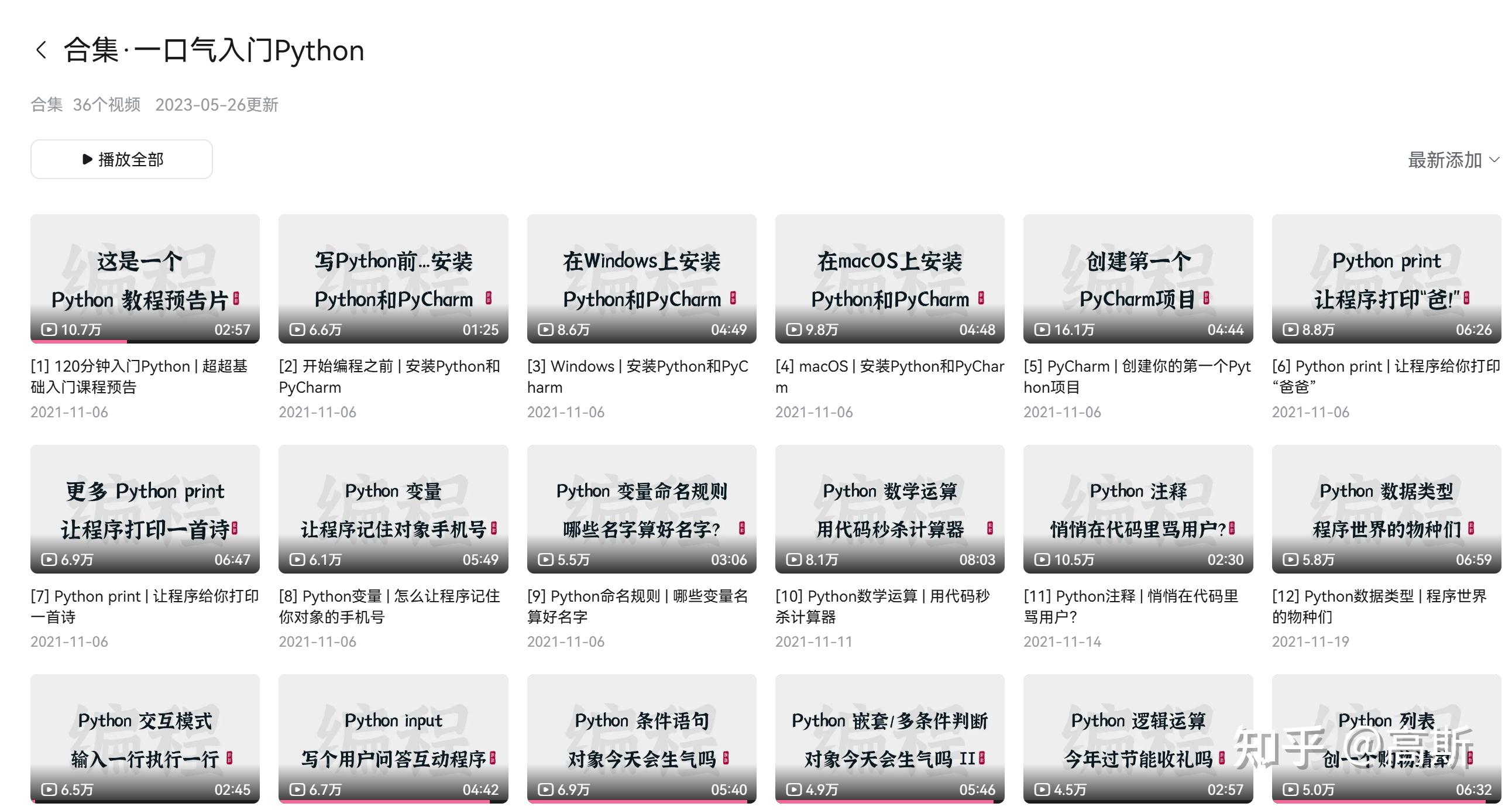Viewport: 1512px width, 810px height.
Task: Open thumbnail "Python 交互模式"
Action: point(145,739)
